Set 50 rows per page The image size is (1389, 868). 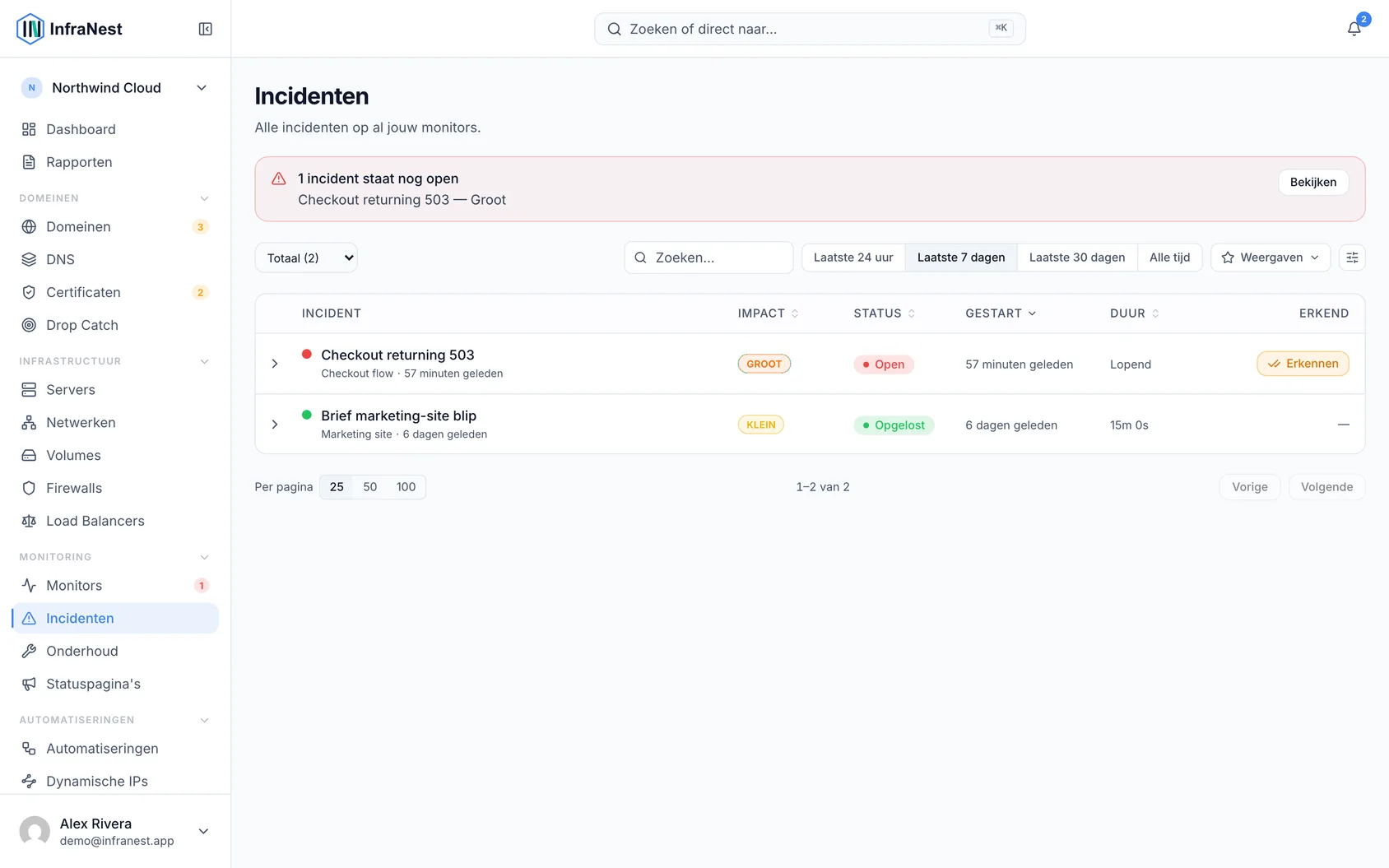point(370,487)
